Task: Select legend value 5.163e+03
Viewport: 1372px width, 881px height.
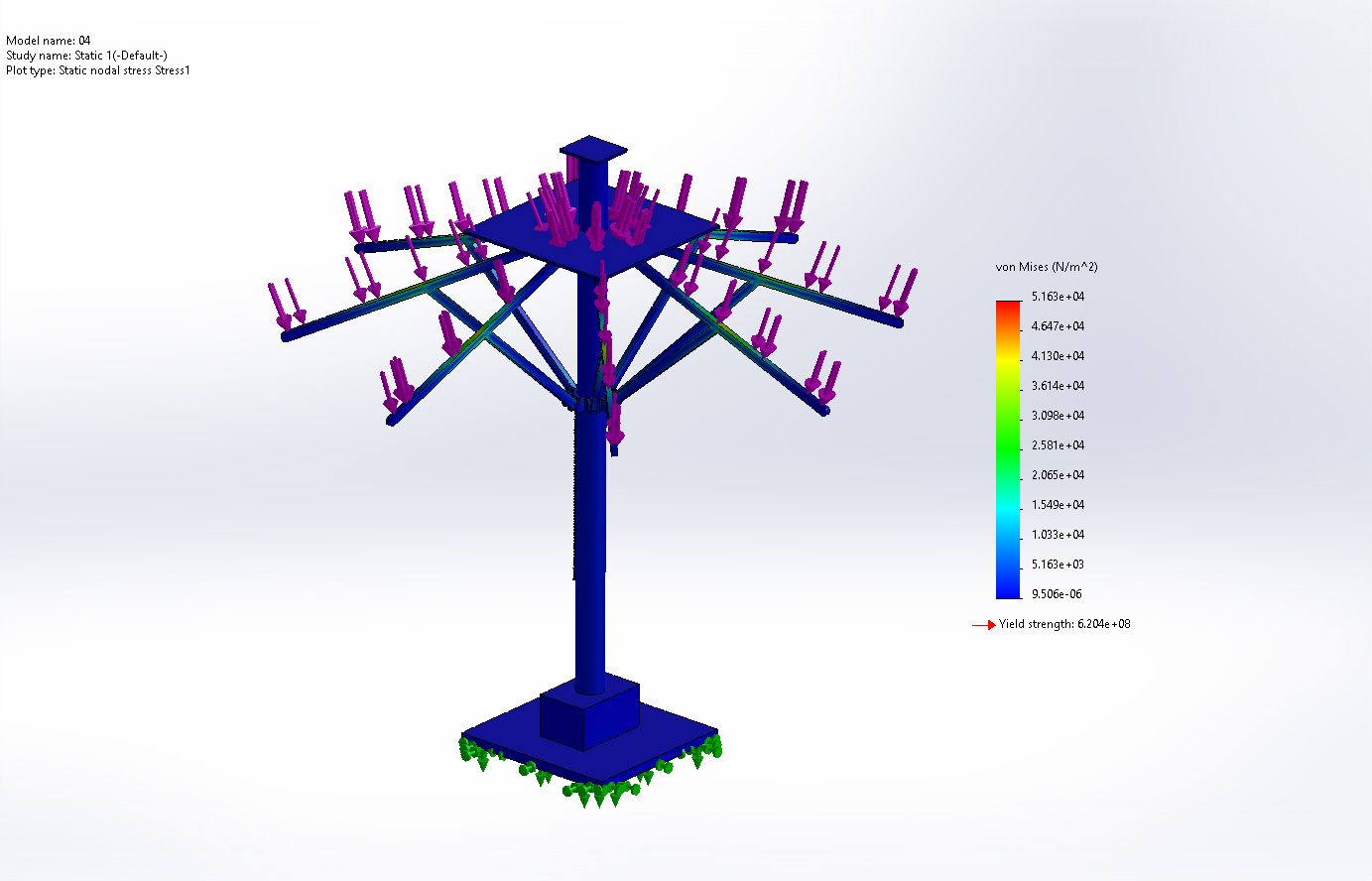Action: coord(1058,565)
